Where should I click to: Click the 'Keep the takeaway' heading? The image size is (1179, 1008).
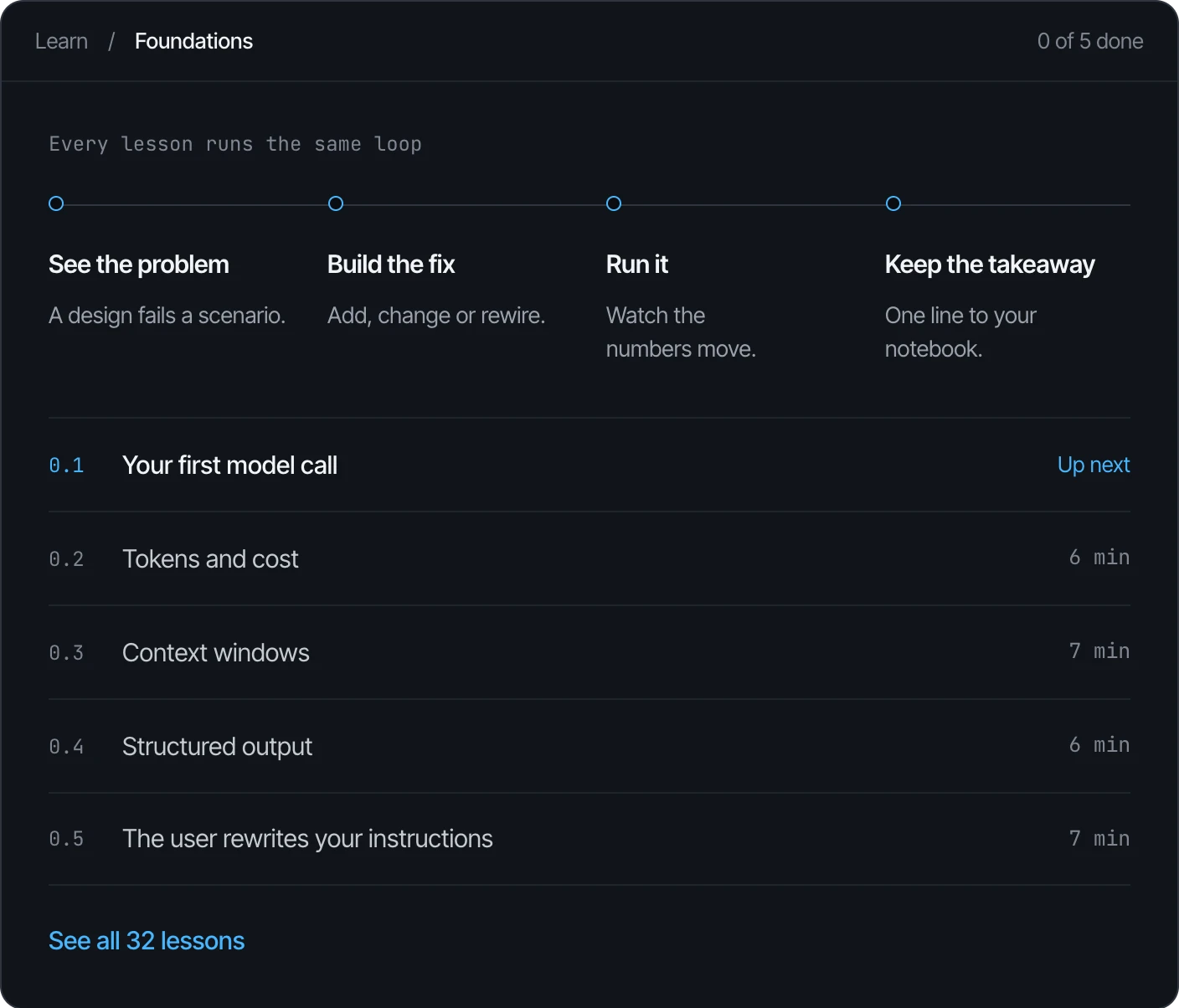tap(990, 265)
